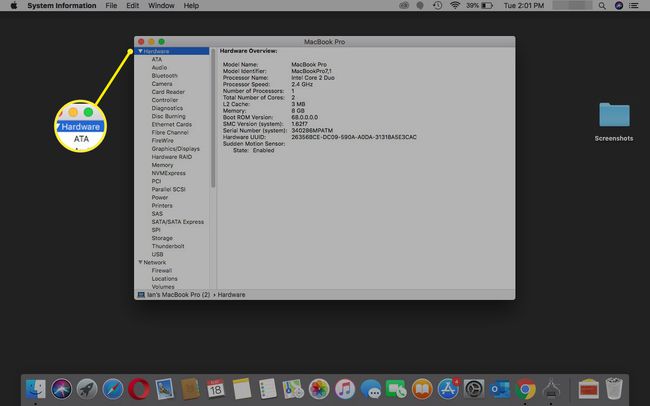
Task: Select Card Reader in the sidebar
Action: [x=168, y=92]
